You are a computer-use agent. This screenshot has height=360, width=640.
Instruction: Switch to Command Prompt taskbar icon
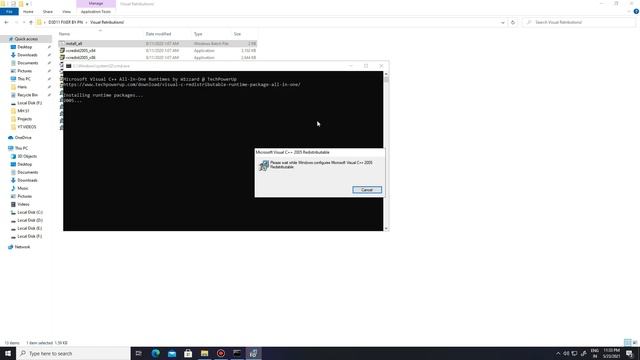[x=237, y=353]
